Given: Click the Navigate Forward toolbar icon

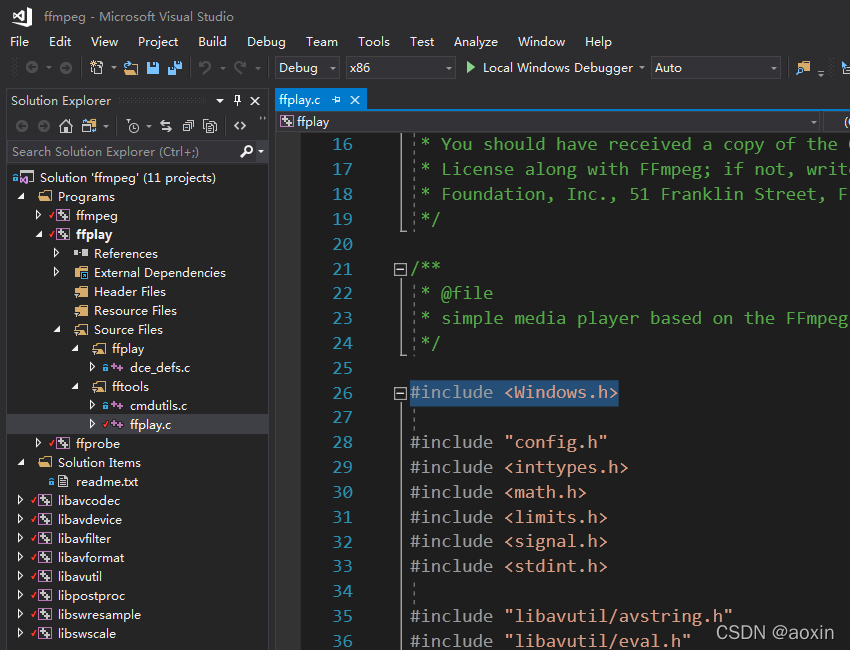Looking at the screenshot, I should point(66,68).
